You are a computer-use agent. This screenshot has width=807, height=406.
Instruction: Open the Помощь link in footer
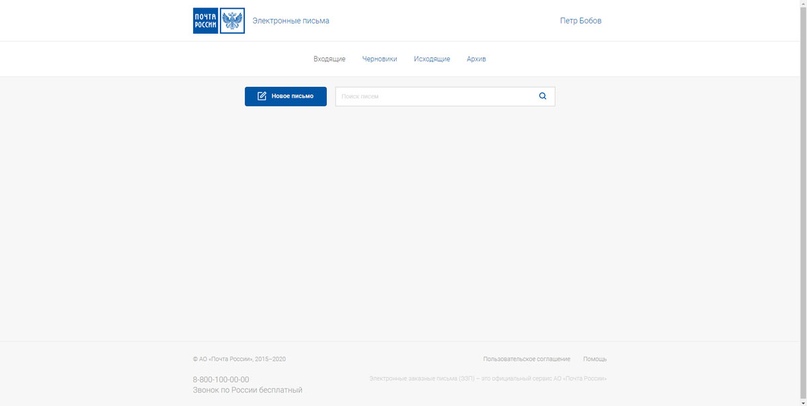[594, 359]
